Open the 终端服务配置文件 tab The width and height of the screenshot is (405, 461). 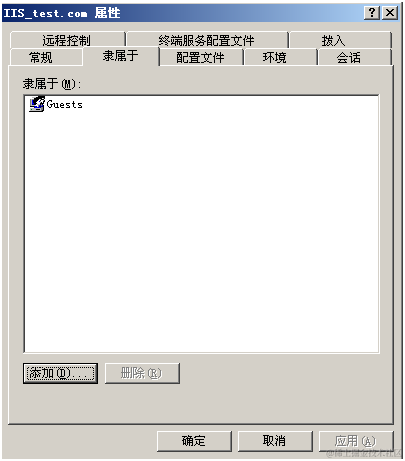pos(207,40)
